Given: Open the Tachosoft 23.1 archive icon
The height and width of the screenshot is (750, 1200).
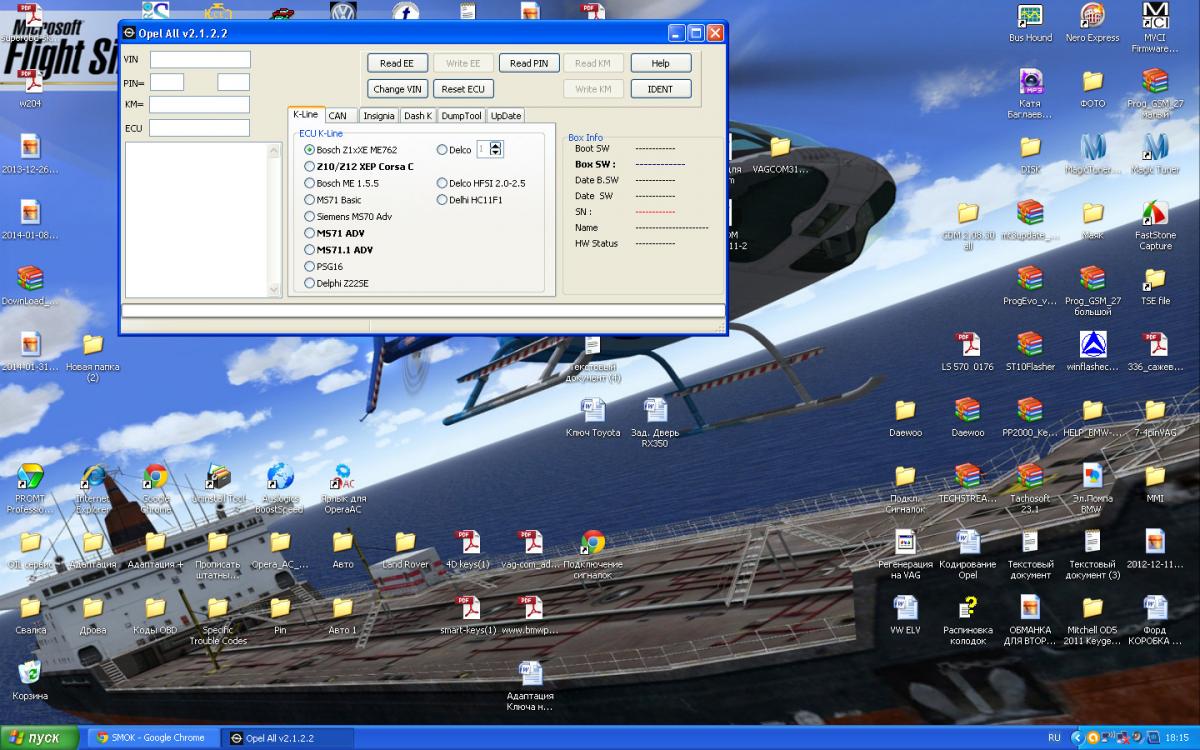Looking at the screenshot, I should click(x=1029, y=476).
